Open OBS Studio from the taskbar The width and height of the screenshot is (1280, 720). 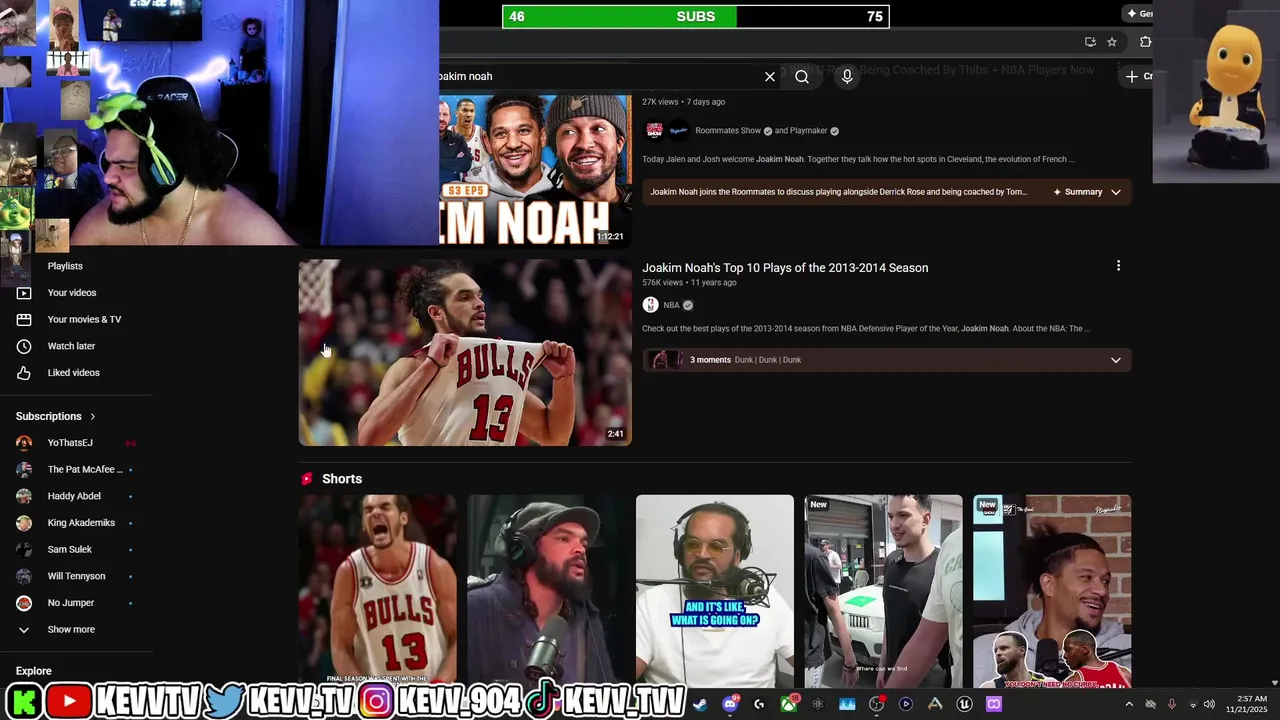point(876,704)
